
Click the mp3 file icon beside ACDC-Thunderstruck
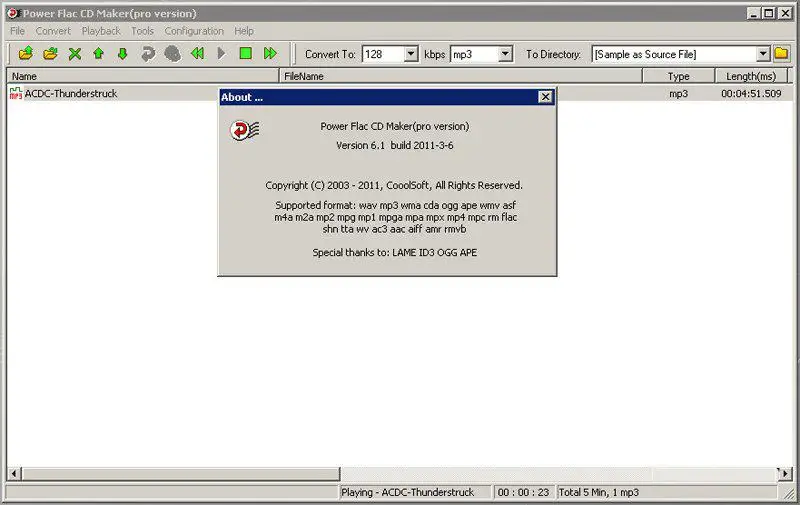(16, 93)
